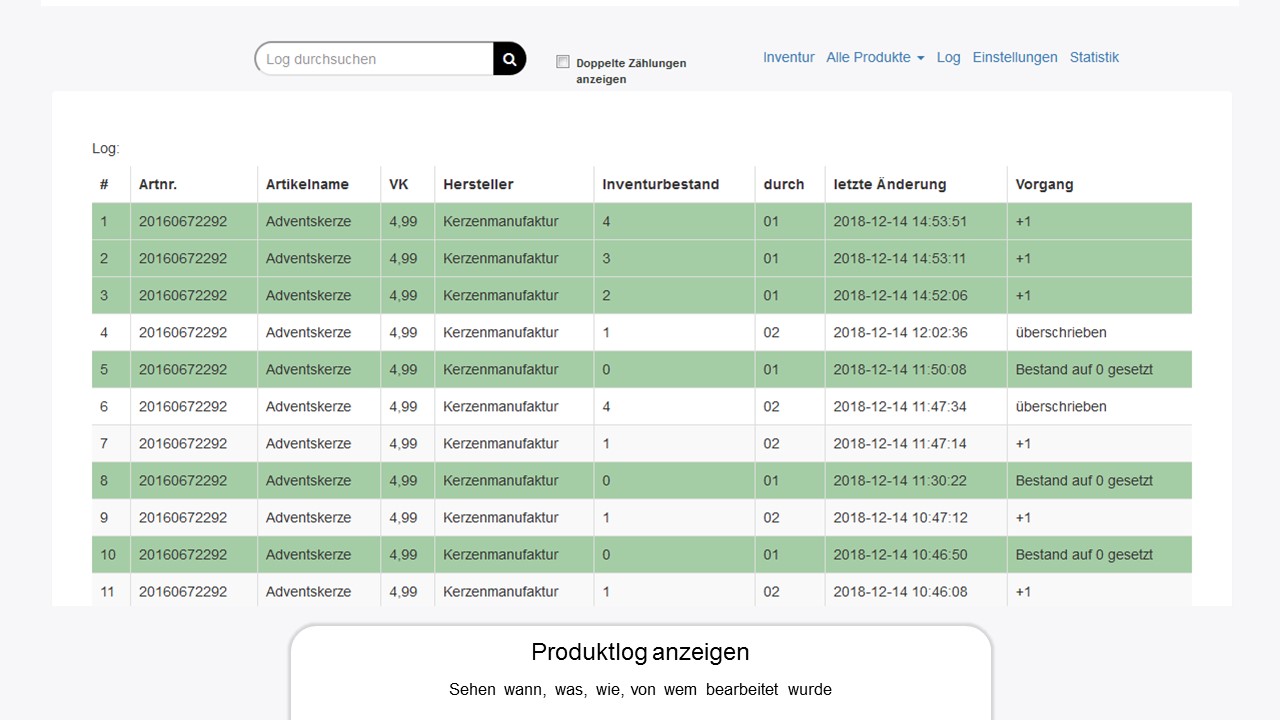
Task: Click the Inventurbestand column header
Action: [660, 185]
